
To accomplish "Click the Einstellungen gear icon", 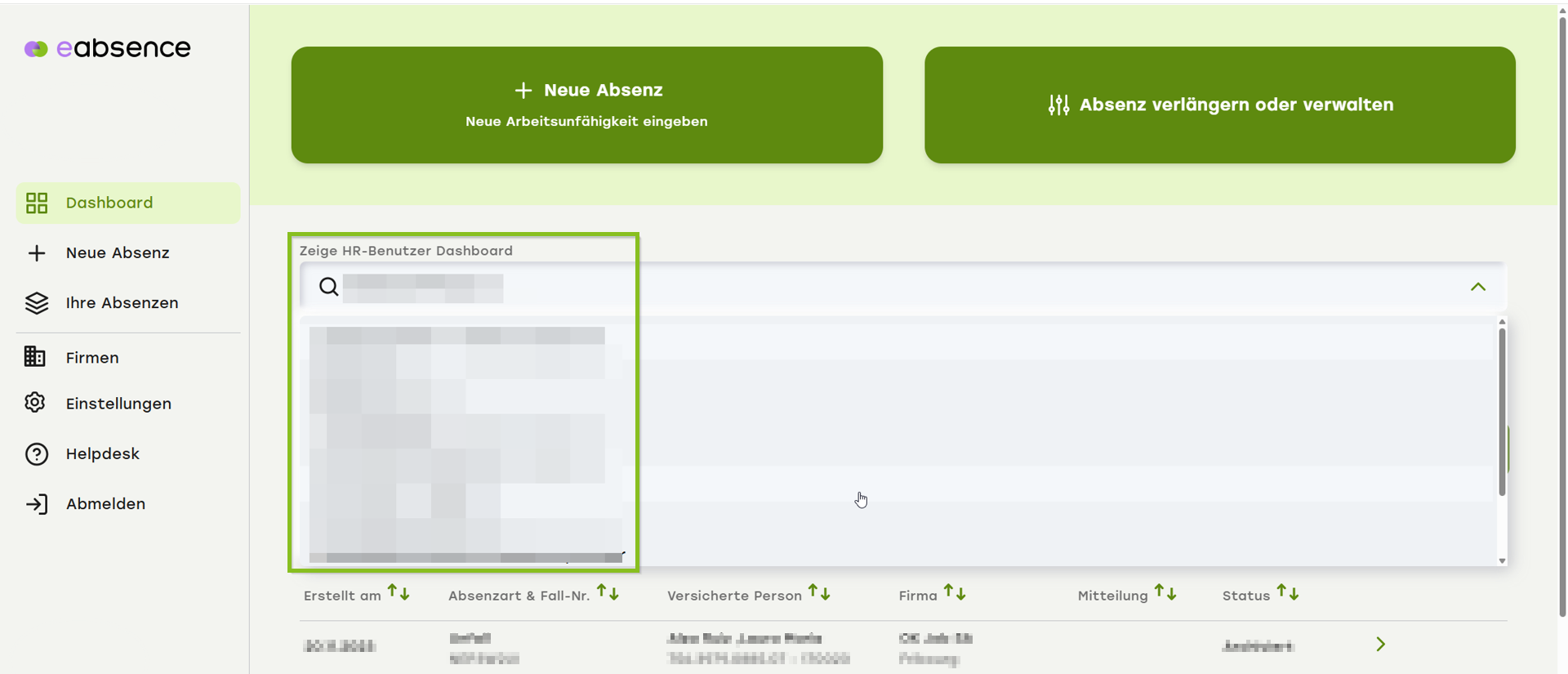I will tap(35, 403).
